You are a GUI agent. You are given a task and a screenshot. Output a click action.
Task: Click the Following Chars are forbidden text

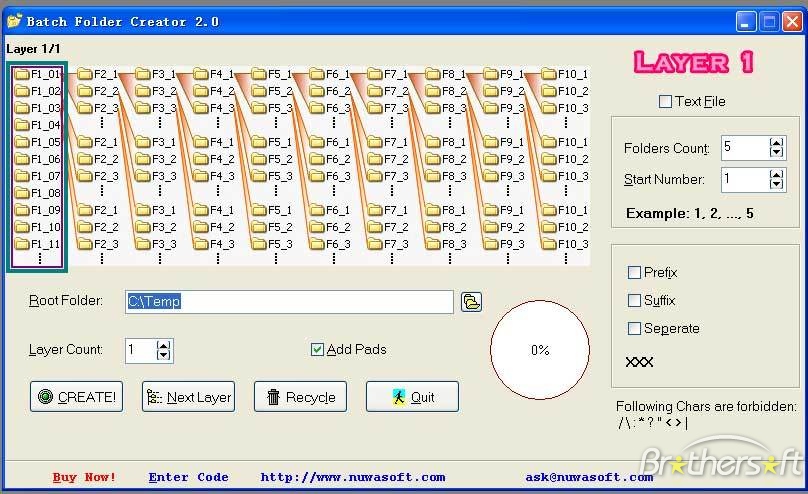(706, 407)
